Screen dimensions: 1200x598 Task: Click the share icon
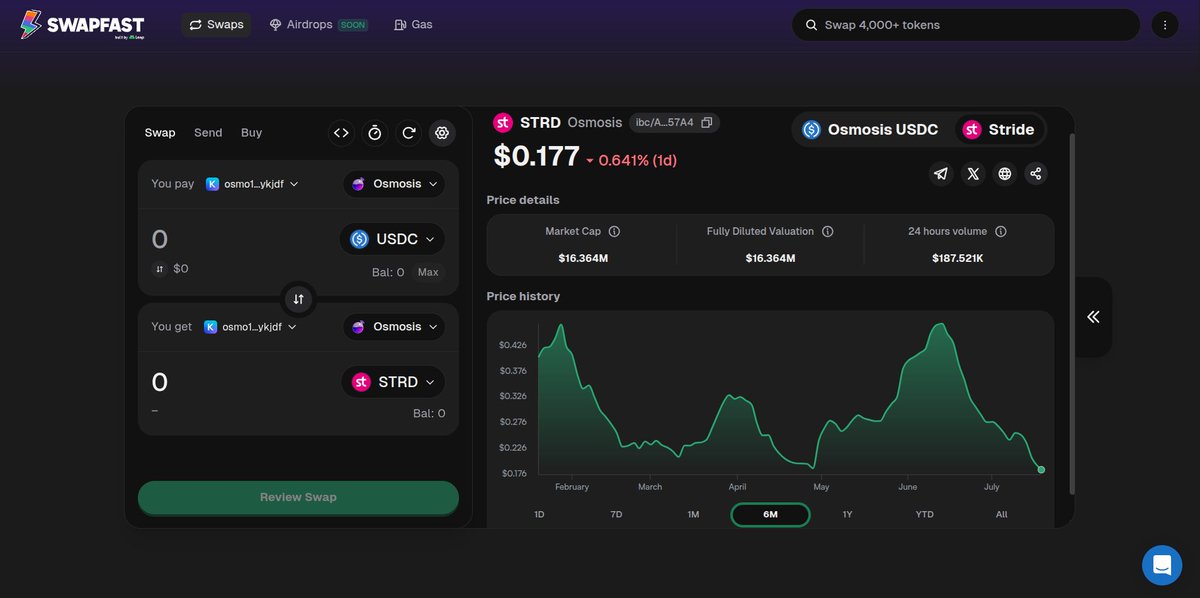tap(1036, 174)
